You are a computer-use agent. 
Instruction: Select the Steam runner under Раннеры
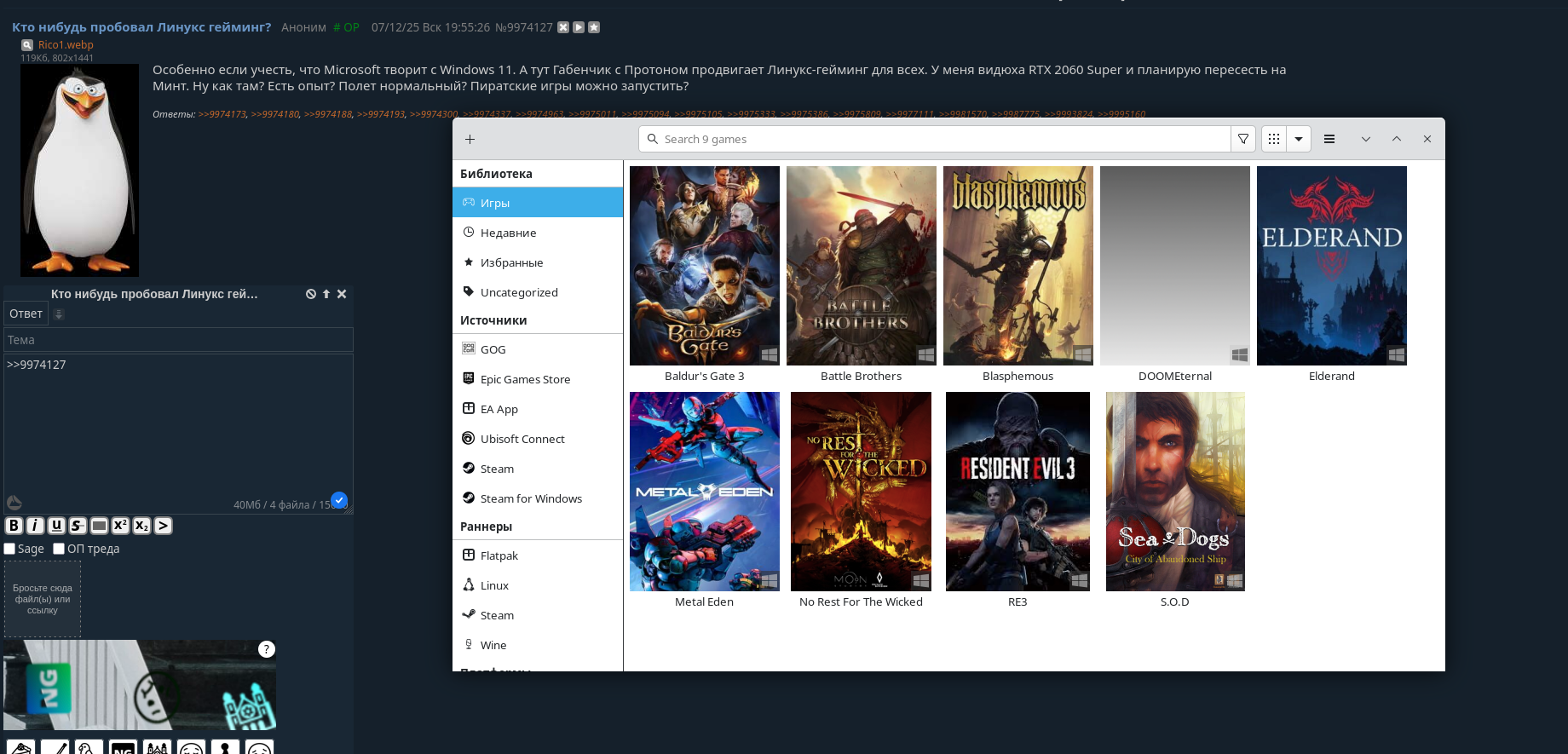[x=538, y=615]
